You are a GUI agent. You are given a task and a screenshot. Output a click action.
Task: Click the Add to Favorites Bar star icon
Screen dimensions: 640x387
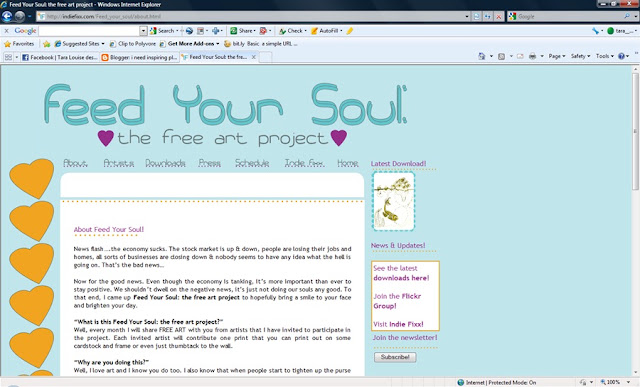[47, 44]
